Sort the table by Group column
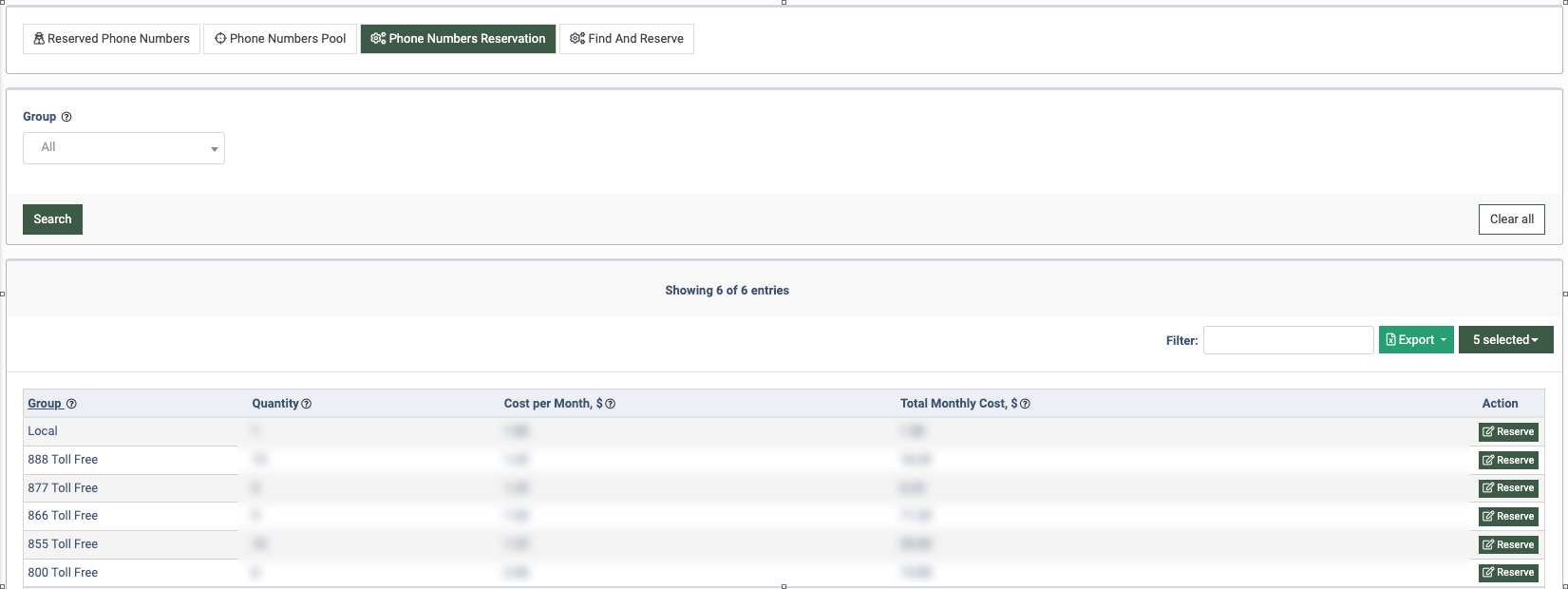 pyautogui.click(x=44, y=404)
